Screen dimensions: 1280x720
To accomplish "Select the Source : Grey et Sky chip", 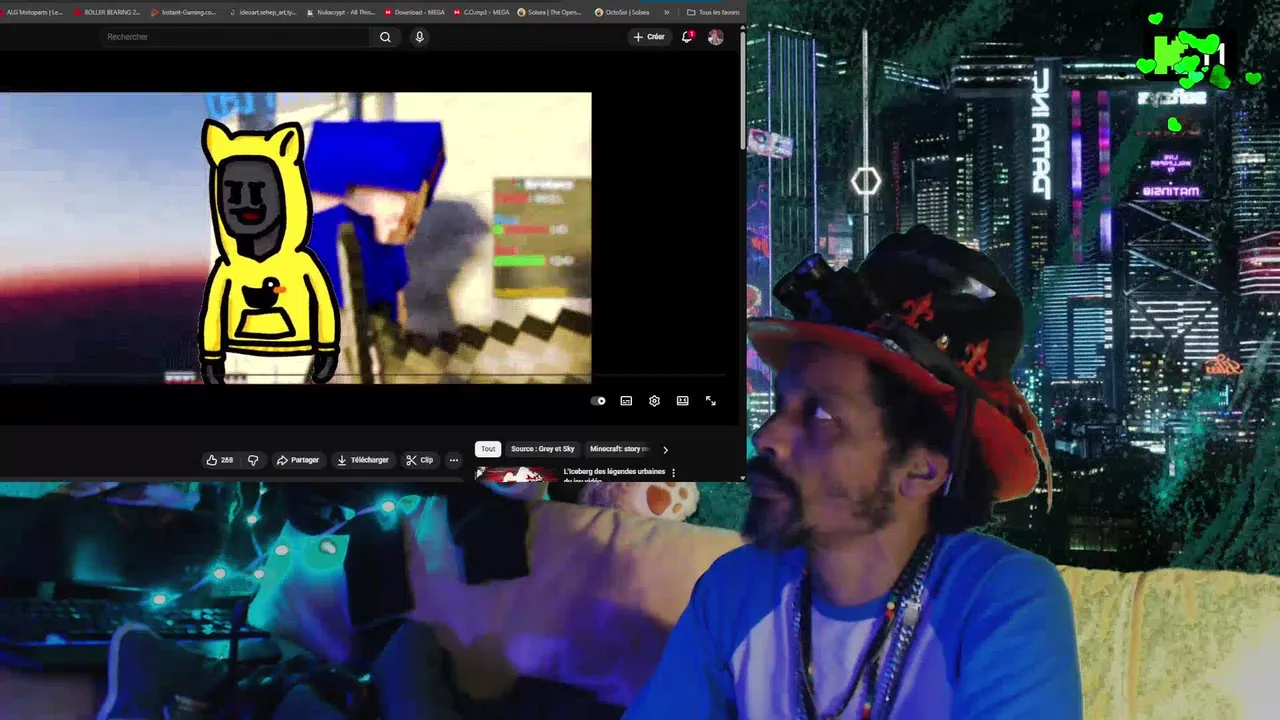I will pos(543,449).
